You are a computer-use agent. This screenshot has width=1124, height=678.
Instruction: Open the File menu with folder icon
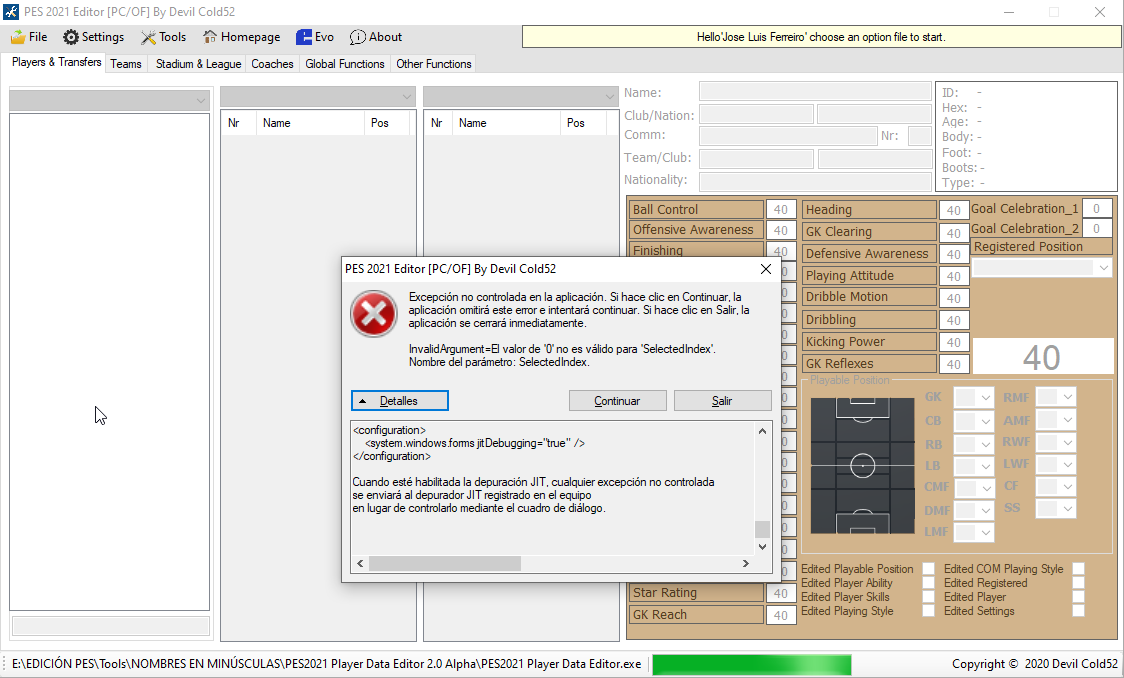click(x=29, y=37)
